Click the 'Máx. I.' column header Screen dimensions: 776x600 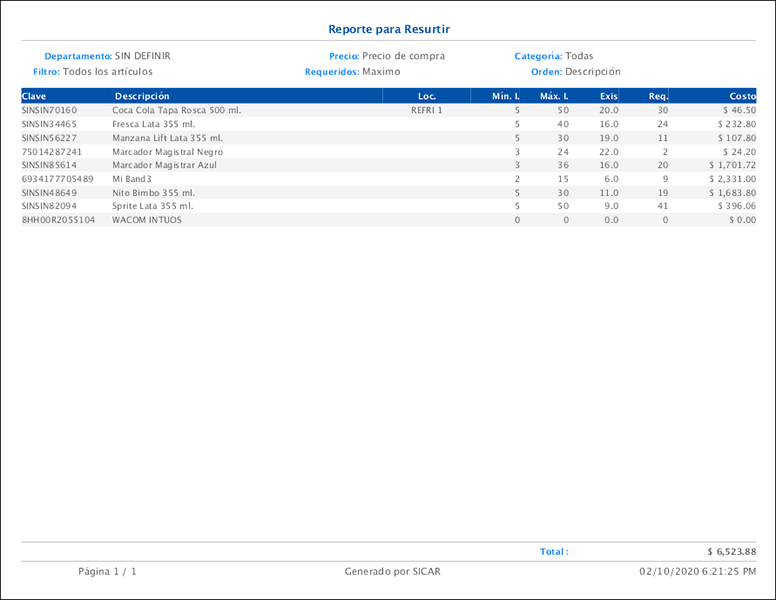click(x=554, y=96)
